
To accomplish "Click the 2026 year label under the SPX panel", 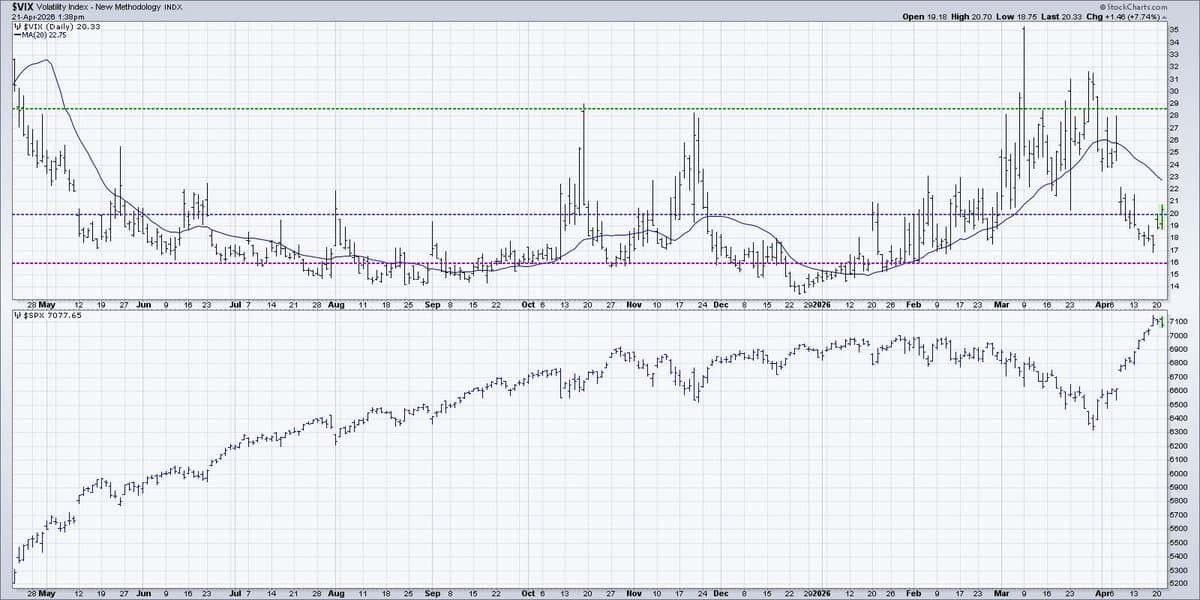I will (x=822, y=594).
